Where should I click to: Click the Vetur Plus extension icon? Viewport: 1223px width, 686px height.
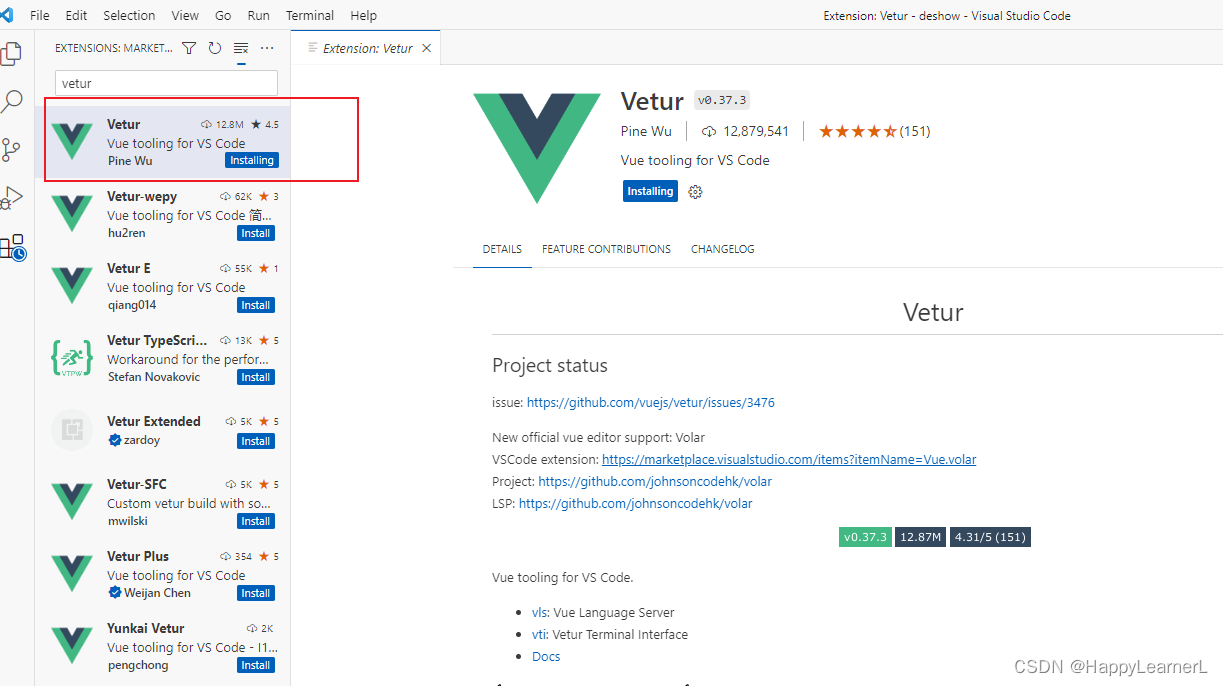(x=72, y=573)
